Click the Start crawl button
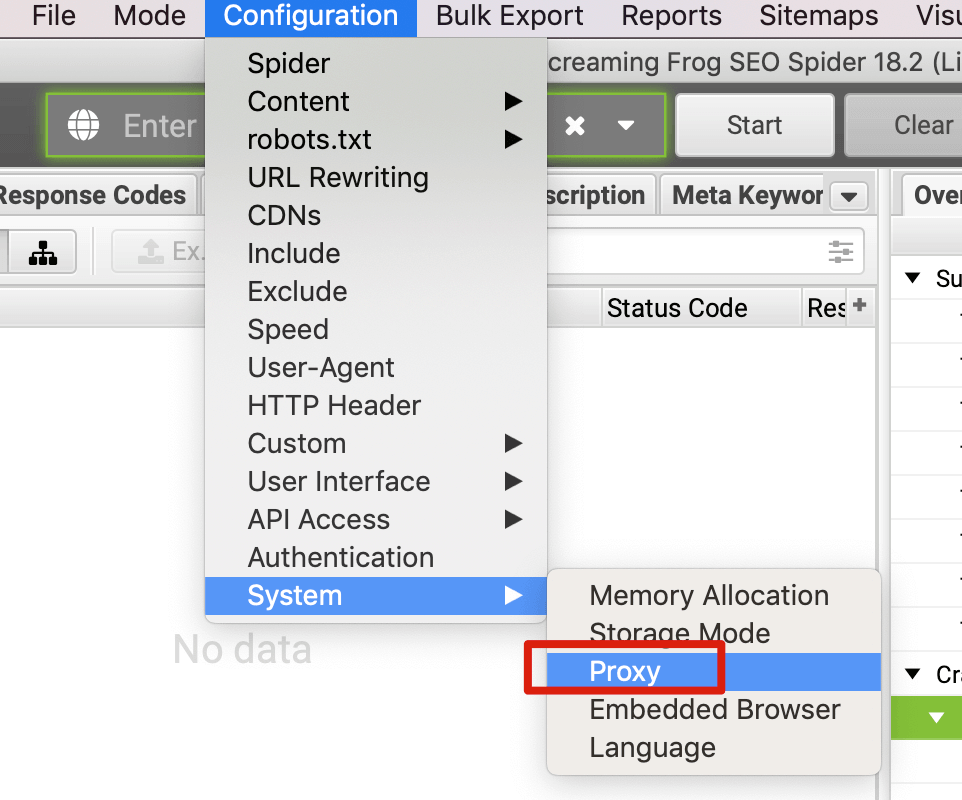 [755, 125]
